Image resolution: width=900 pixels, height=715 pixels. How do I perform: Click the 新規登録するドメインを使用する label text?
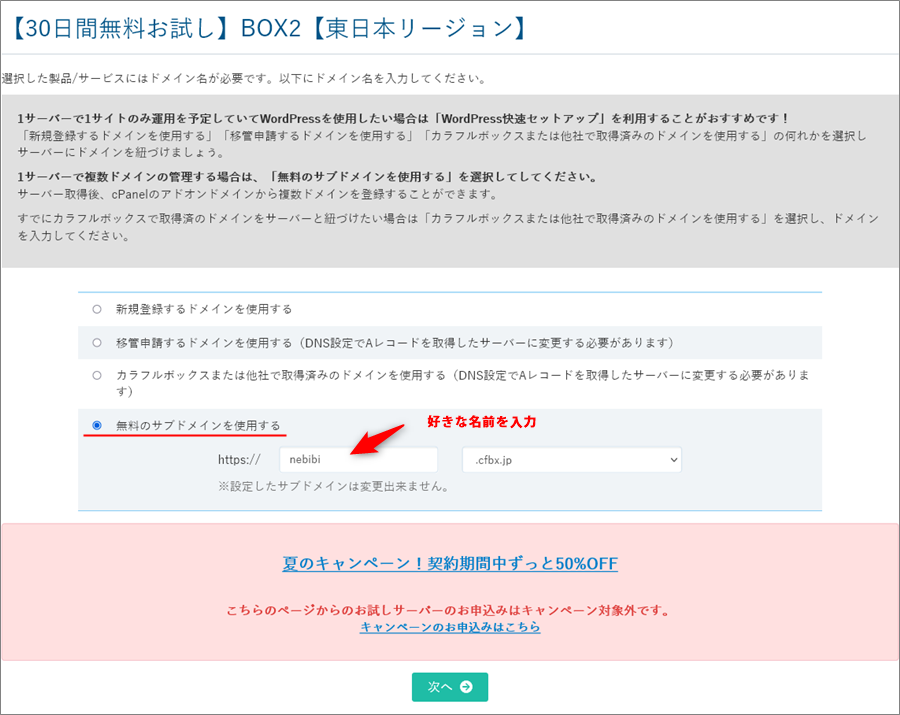pos(204,309)
